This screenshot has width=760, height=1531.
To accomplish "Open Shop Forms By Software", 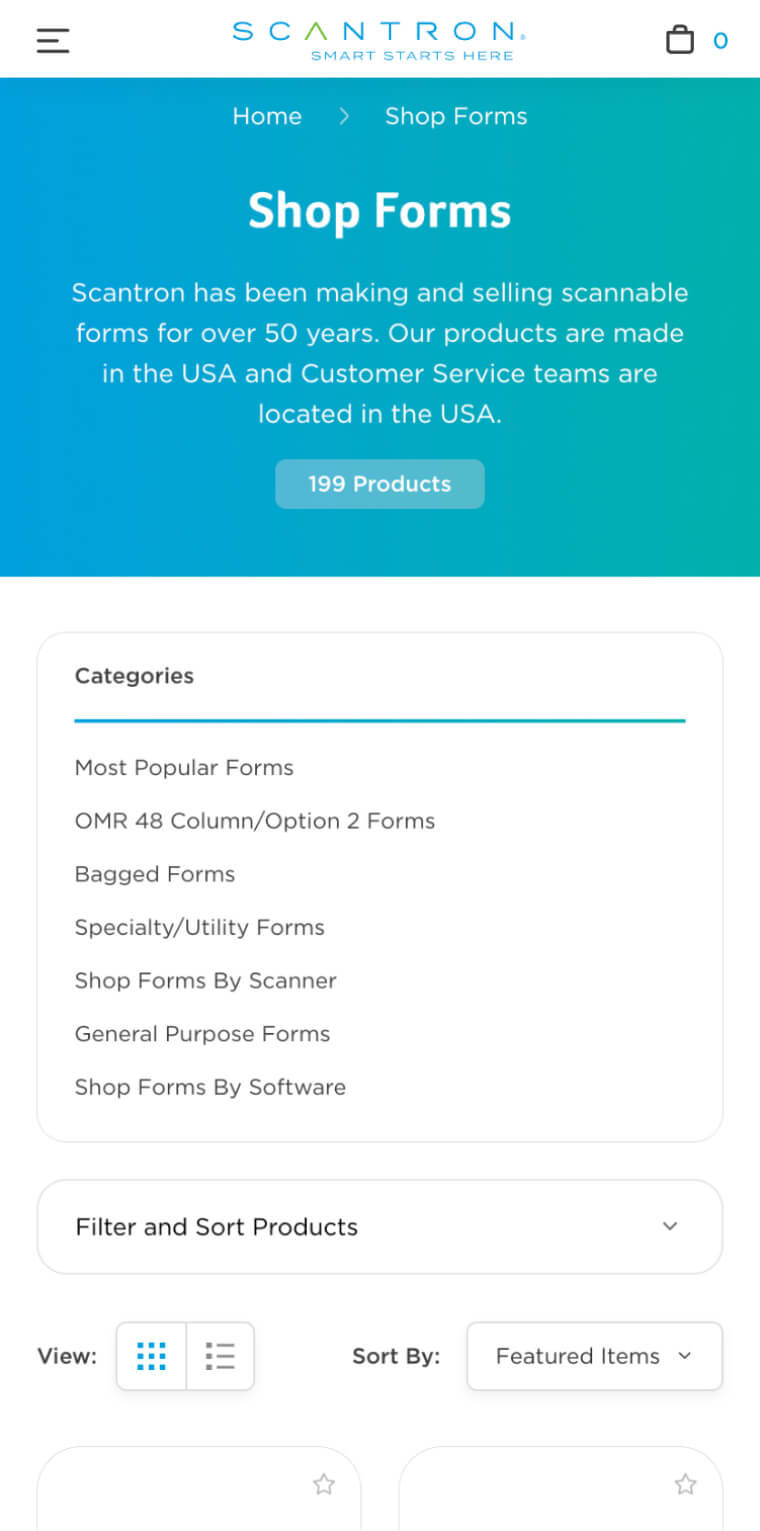I will (210, 1087).
